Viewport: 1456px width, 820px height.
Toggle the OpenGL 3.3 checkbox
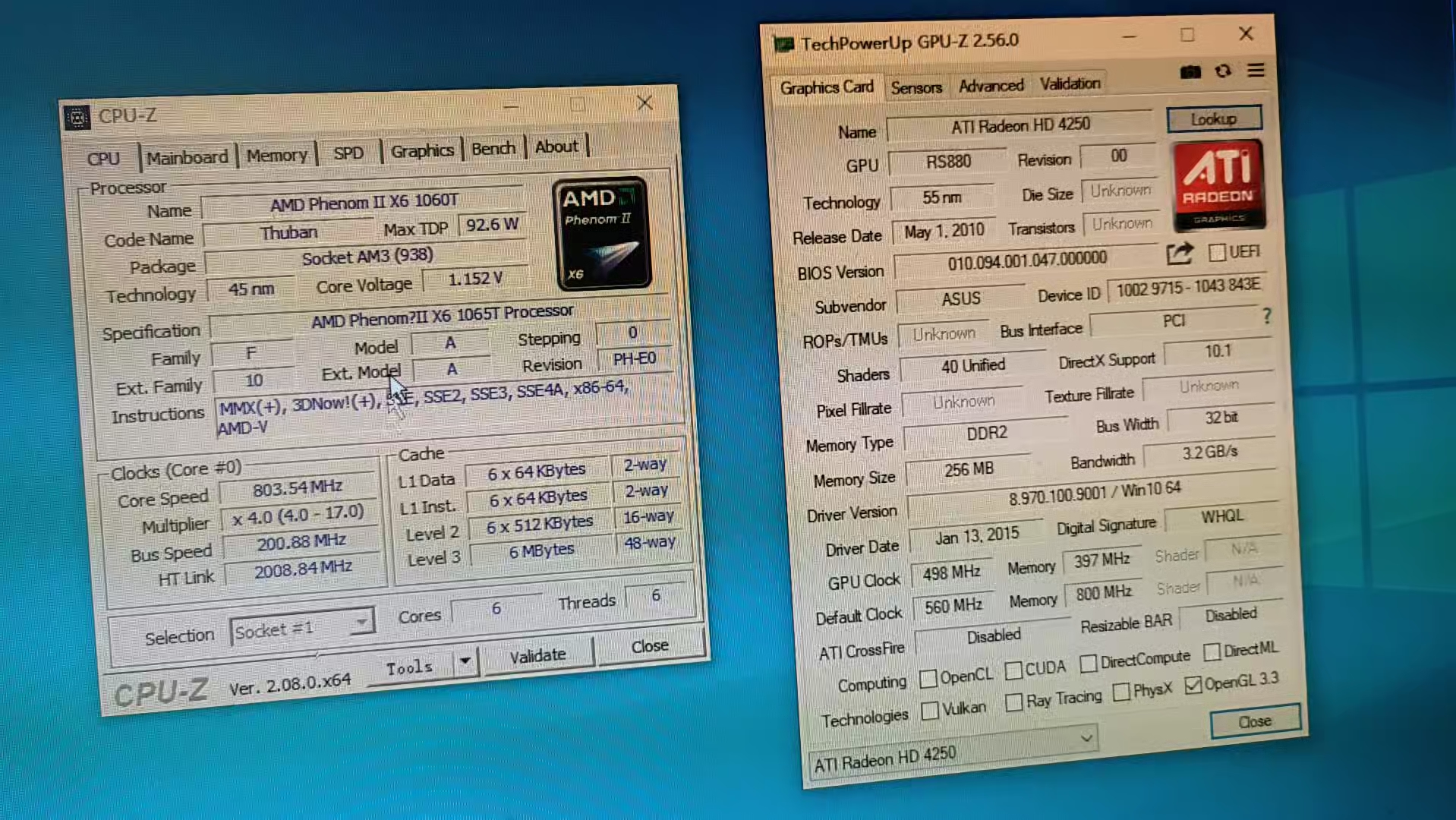[1193, 684]
